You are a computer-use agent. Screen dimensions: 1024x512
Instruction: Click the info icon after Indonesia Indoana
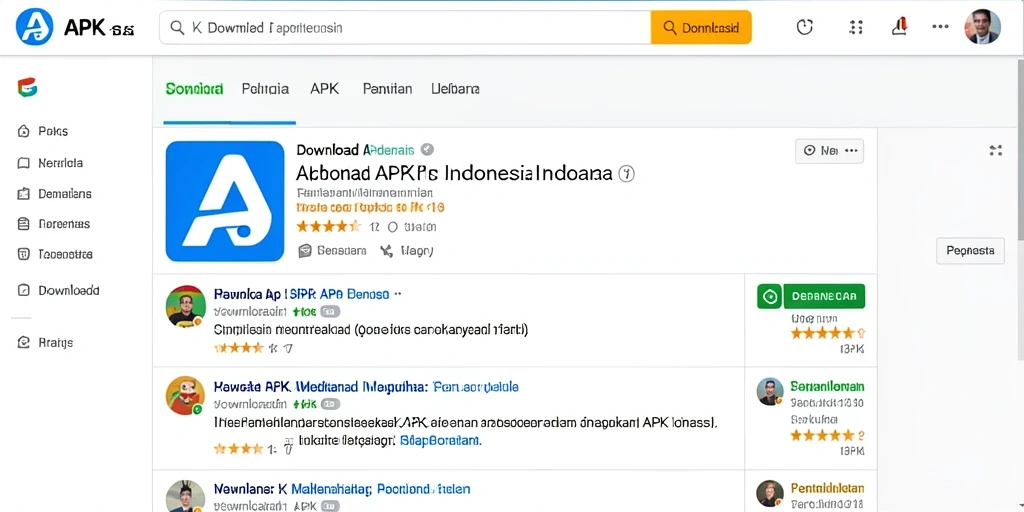click(626, 173)
